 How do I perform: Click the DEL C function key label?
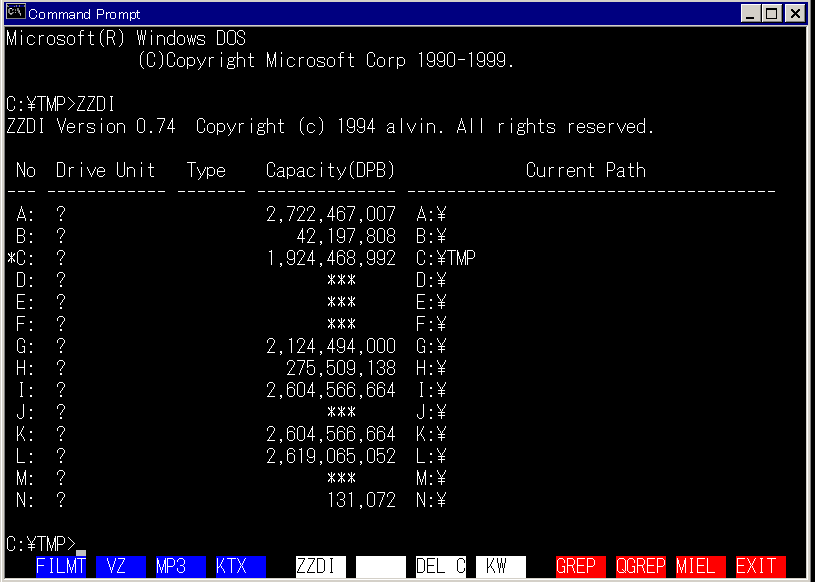(440, 566)
